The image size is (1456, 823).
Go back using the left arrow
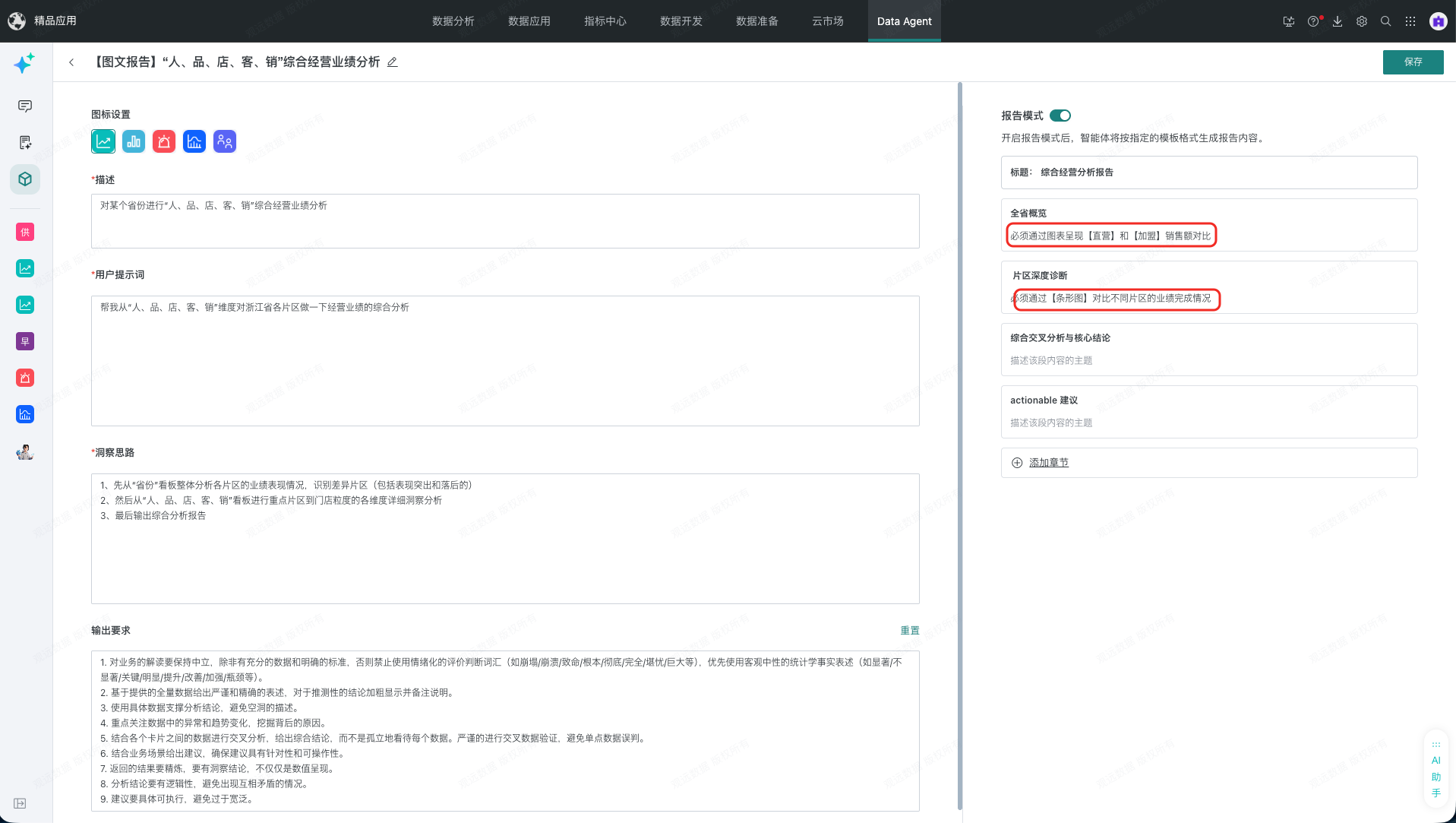[x=71, y=62]
